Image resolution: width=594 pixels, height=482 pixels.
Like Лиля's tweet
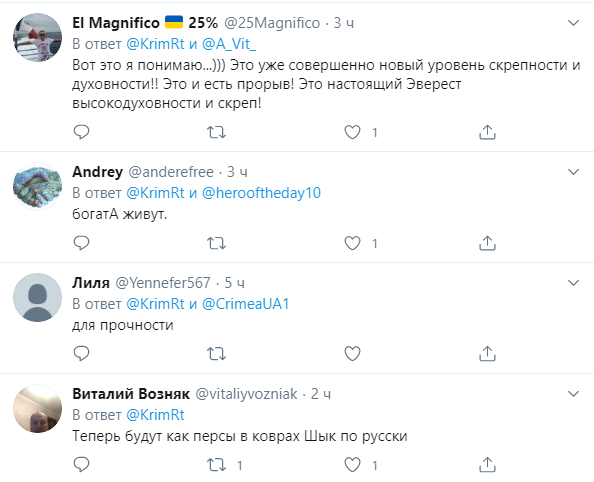pyautogui.click(x=352, y=354)
